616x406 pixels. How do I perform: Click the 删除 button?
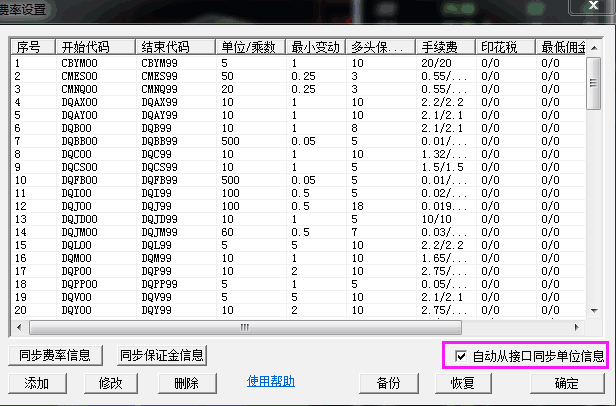(x=187, y=383)
